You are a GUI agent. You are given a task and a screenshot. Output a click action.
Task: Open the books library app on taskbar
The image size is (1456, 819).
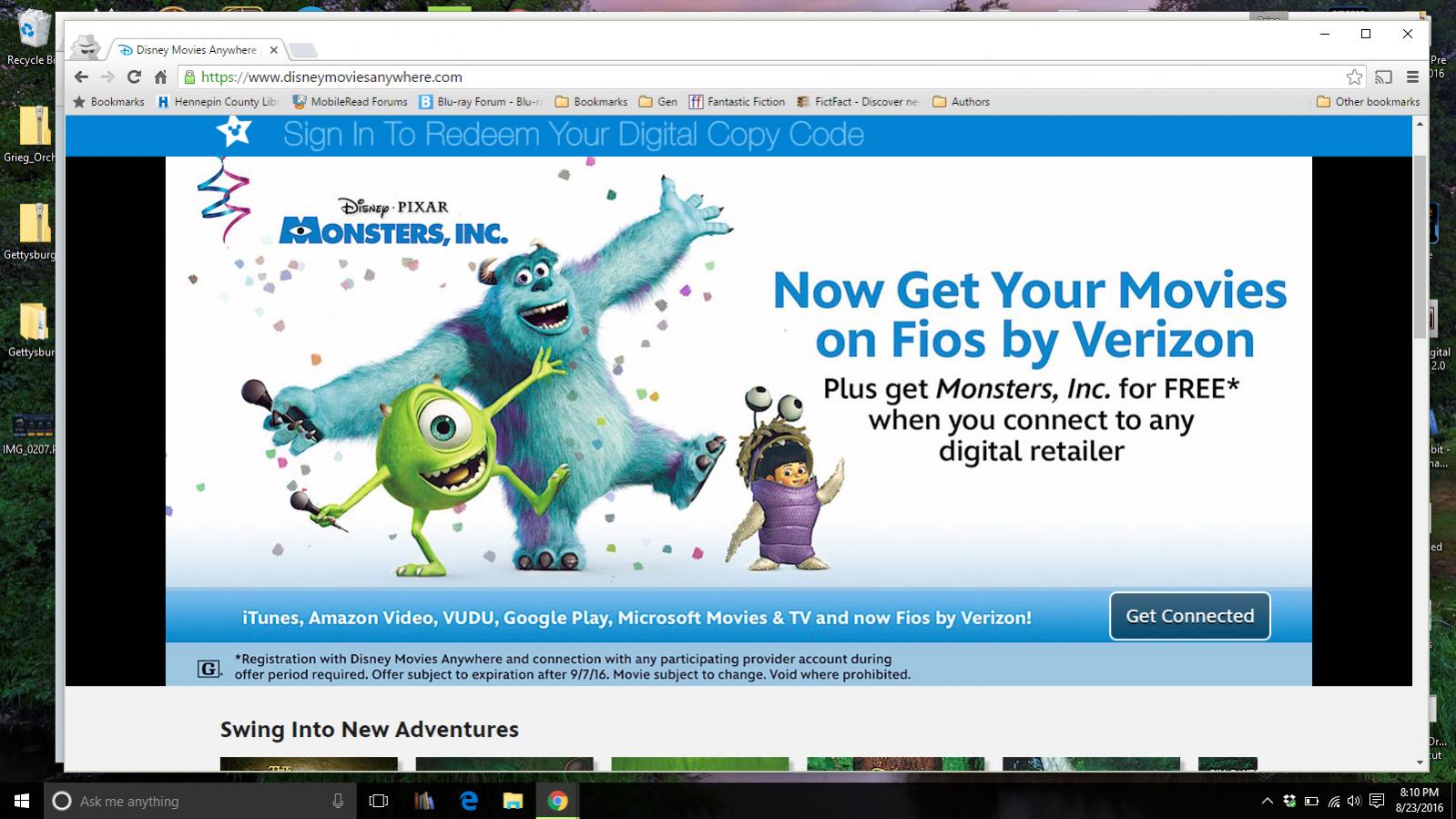coord(424,801)
